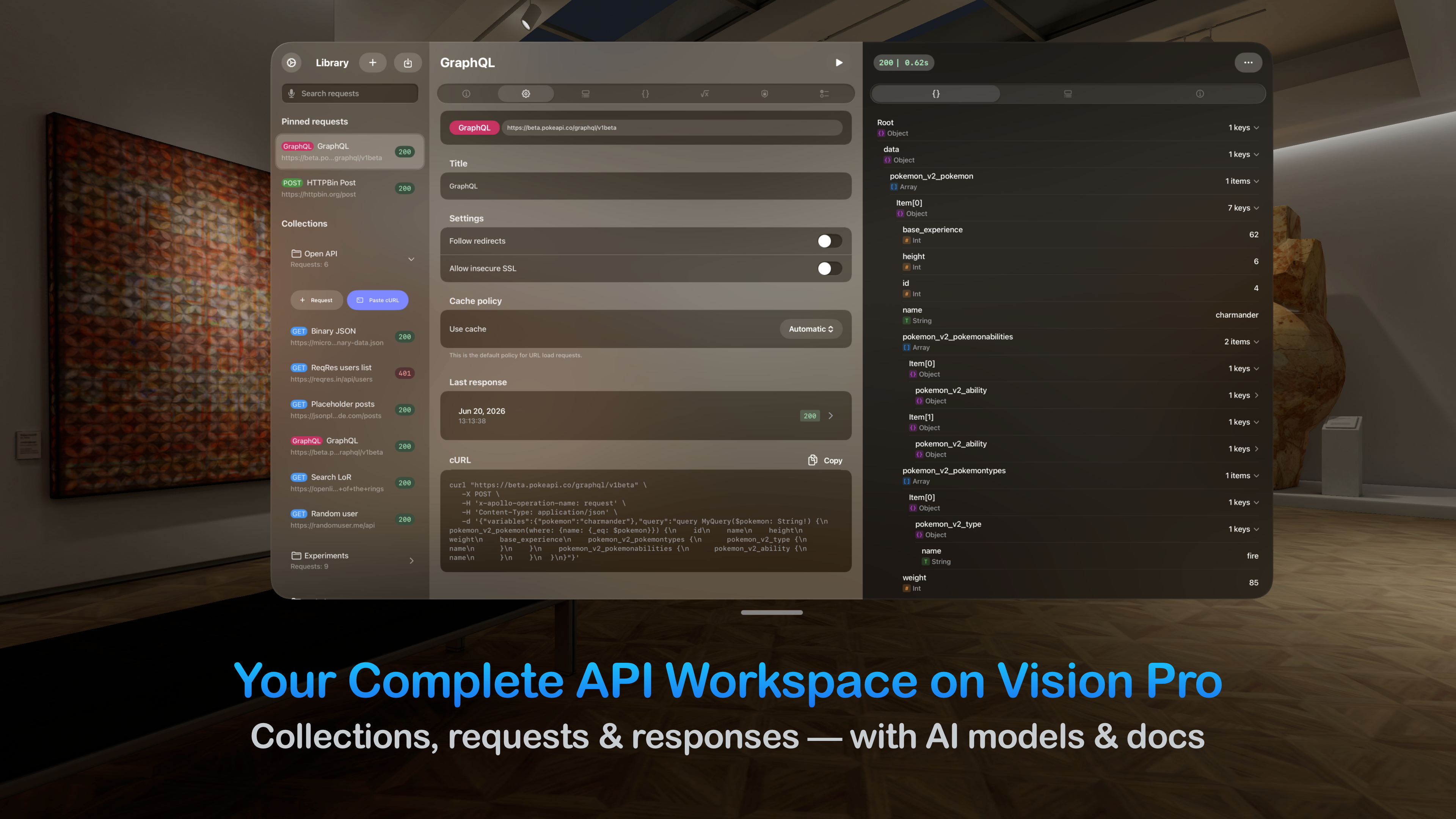Toggle the Follow redirects switch
Image resolution: width=1456 pixels, height=819 pixels.
(x=829, y=242)
